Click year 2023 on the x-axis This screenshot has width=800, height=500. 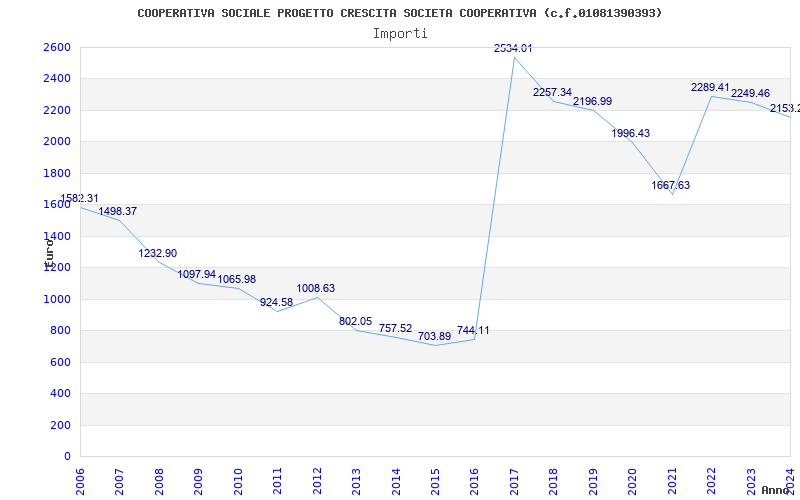pyautogui.click(x=751, y=482)
